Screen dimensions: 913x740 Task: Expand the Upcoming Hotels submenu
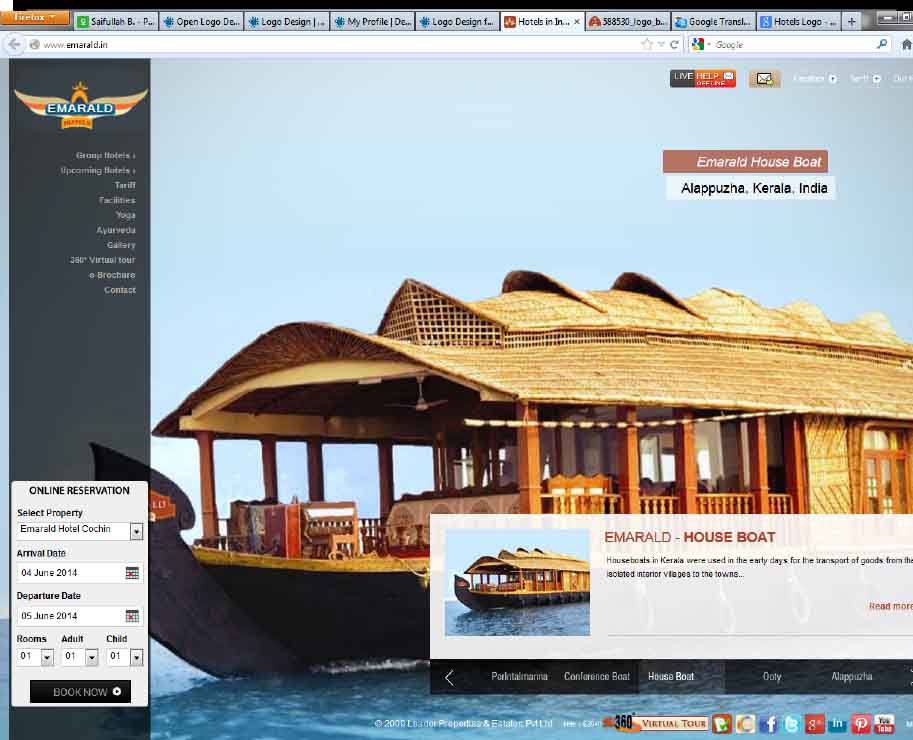click(98, 171)
